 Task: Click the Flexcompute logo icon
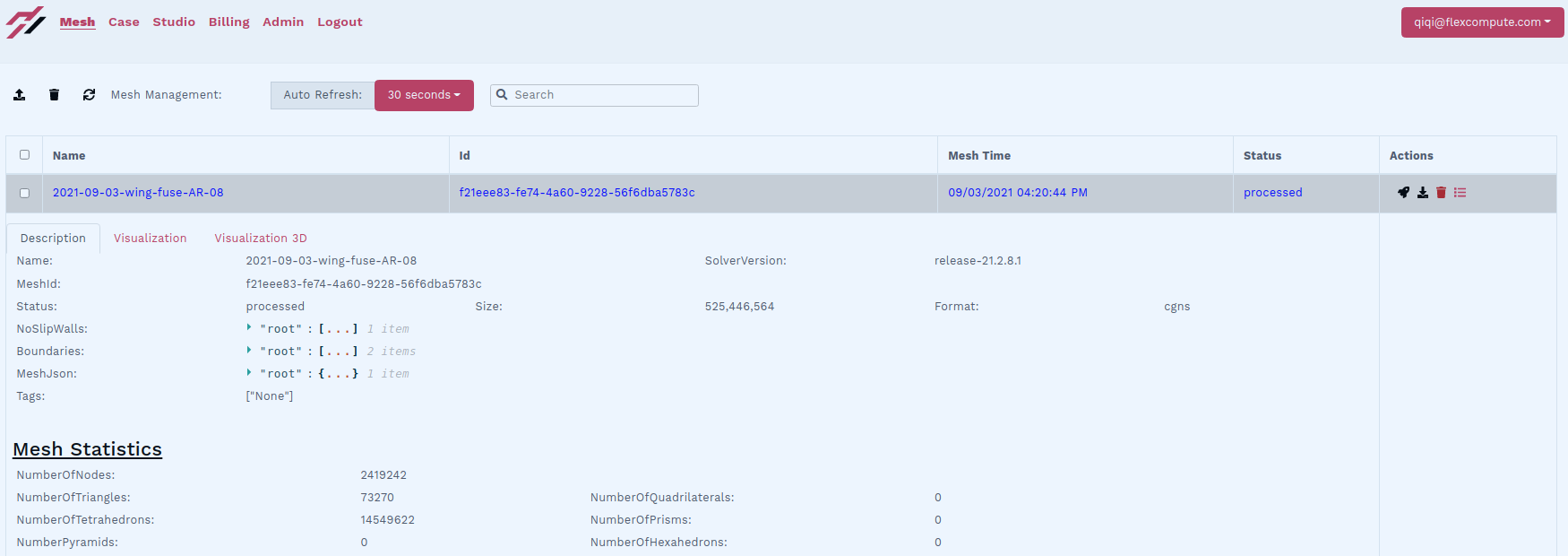pyautogui.click(x=25, y=22)
